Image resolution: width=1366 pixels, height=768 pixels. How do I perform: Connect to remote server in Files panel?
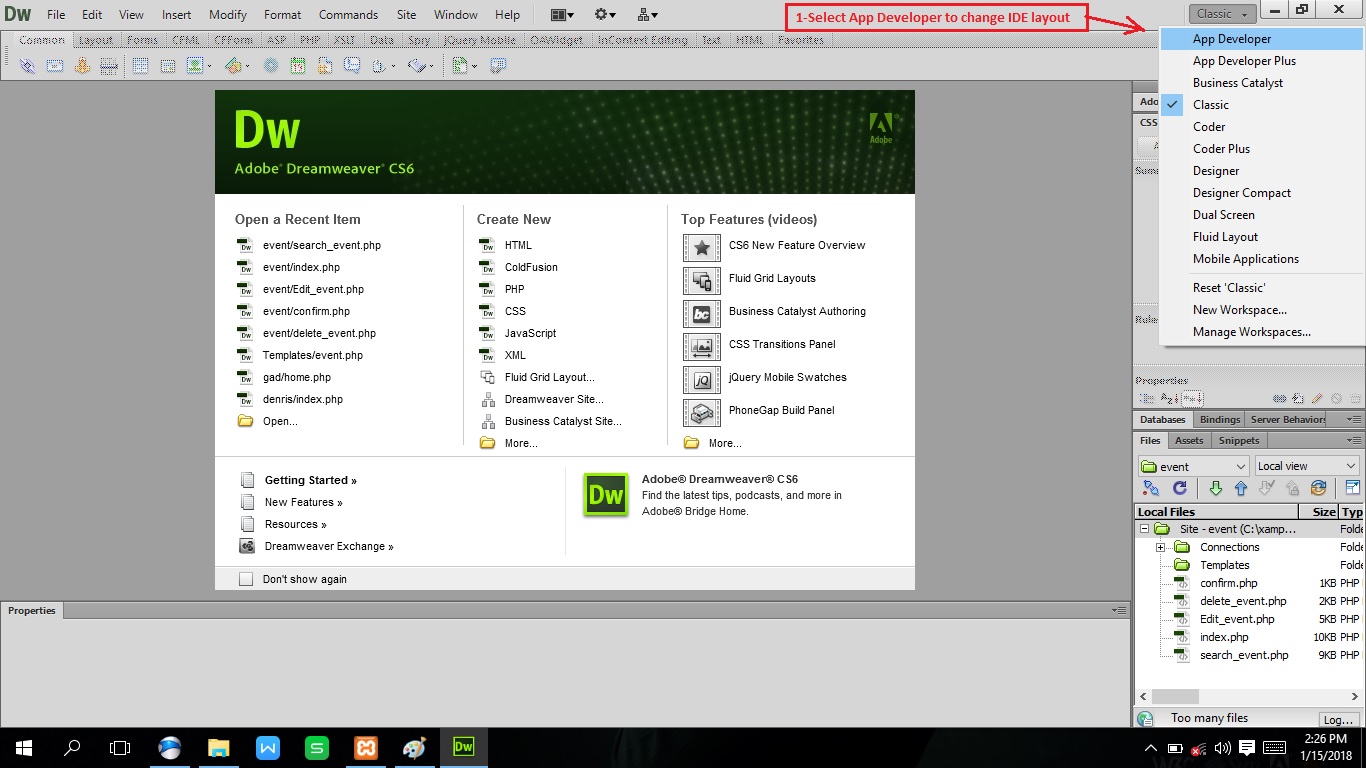1151,488
